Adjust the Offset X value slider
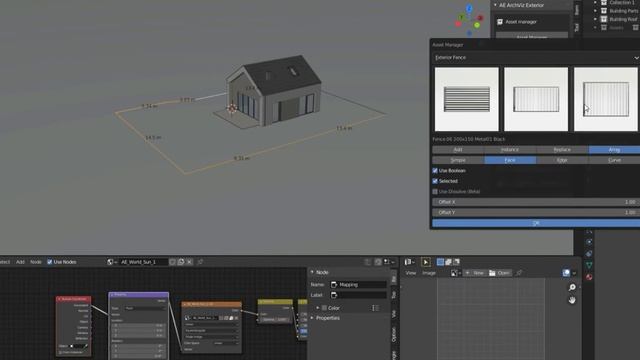This screenshot has width=640, height=360. 536,202
